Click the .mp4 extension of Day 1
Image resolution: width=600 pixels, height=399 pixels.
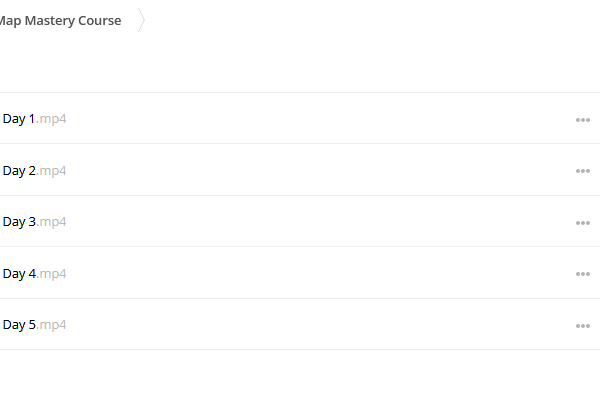51,119
